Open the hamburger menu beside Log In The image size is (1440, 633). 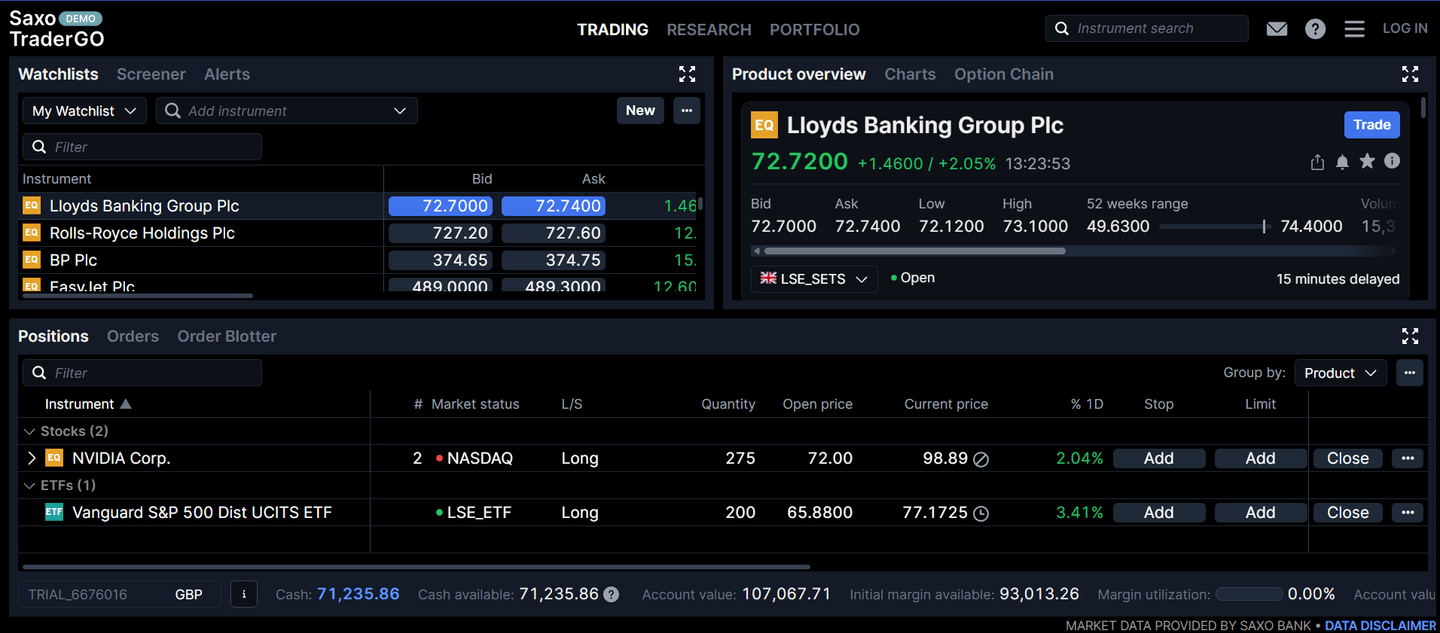[1354, 28]
